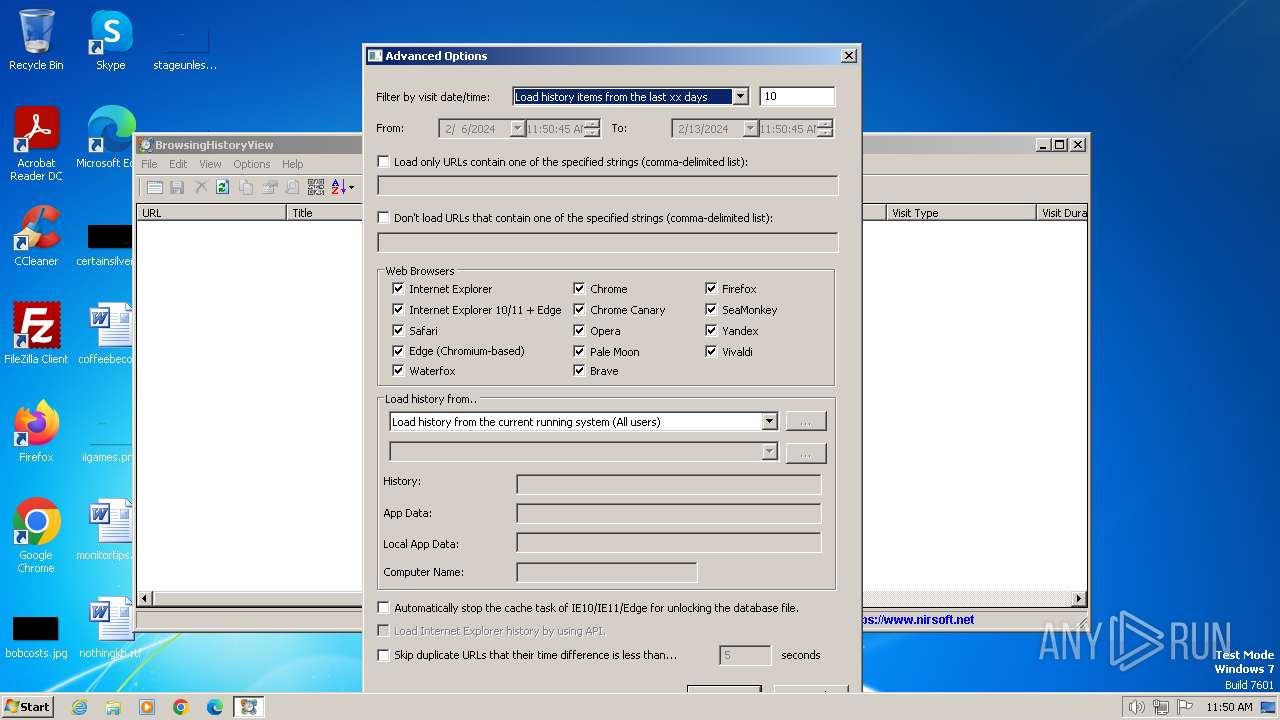The image size is (1280, 720).
Task: Click media player icon in taskbar
Action: pyautogui.click(x=147, y=707)
